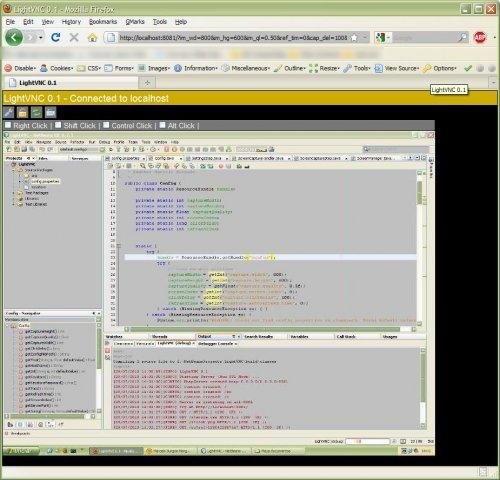This screenshot has height=480, width=500.
Task: Click the Google search engine icon
Action: click(x=381, y=38)
